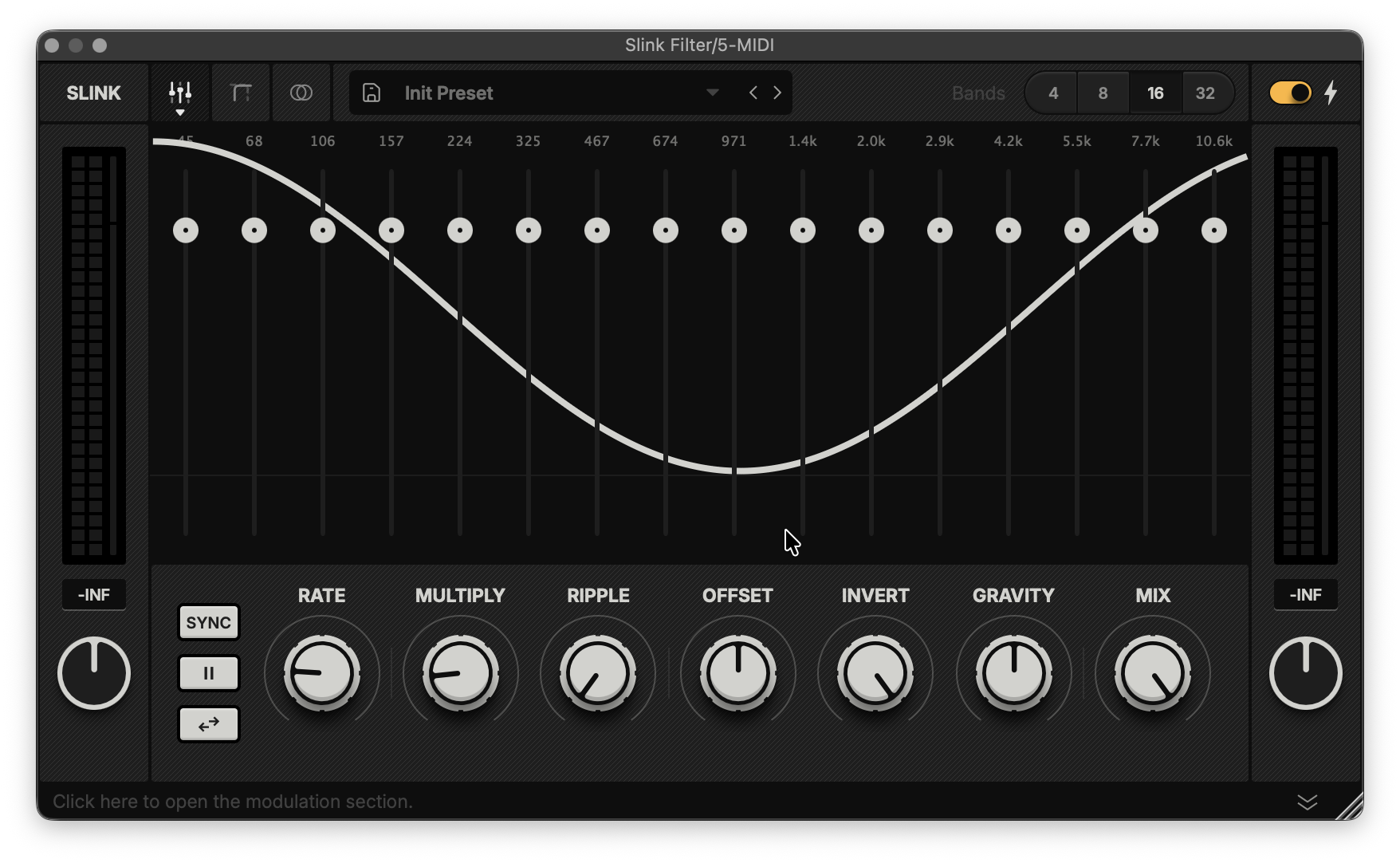The height and width of the screenshot is (863, 1400).
Task: Click the left -INF input level readout
Action: pyautogui.click(x=94, y=595)
